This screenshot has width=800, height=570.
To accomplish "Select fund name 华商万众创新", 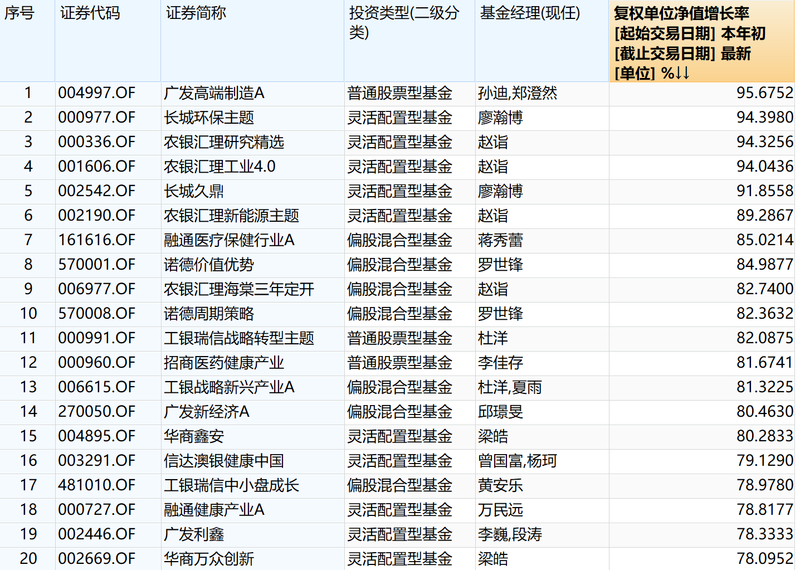I will click(209, 559).
